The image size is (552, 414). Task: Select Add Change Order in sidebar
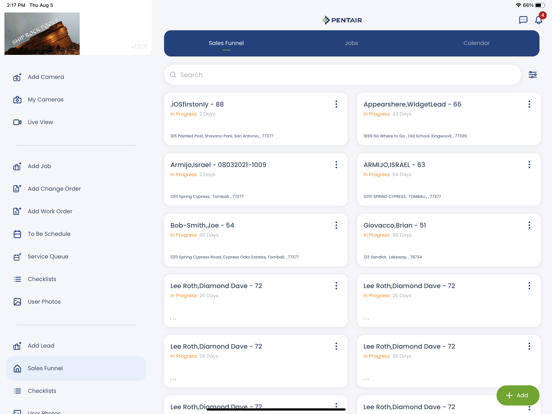(x=47, y=189)
